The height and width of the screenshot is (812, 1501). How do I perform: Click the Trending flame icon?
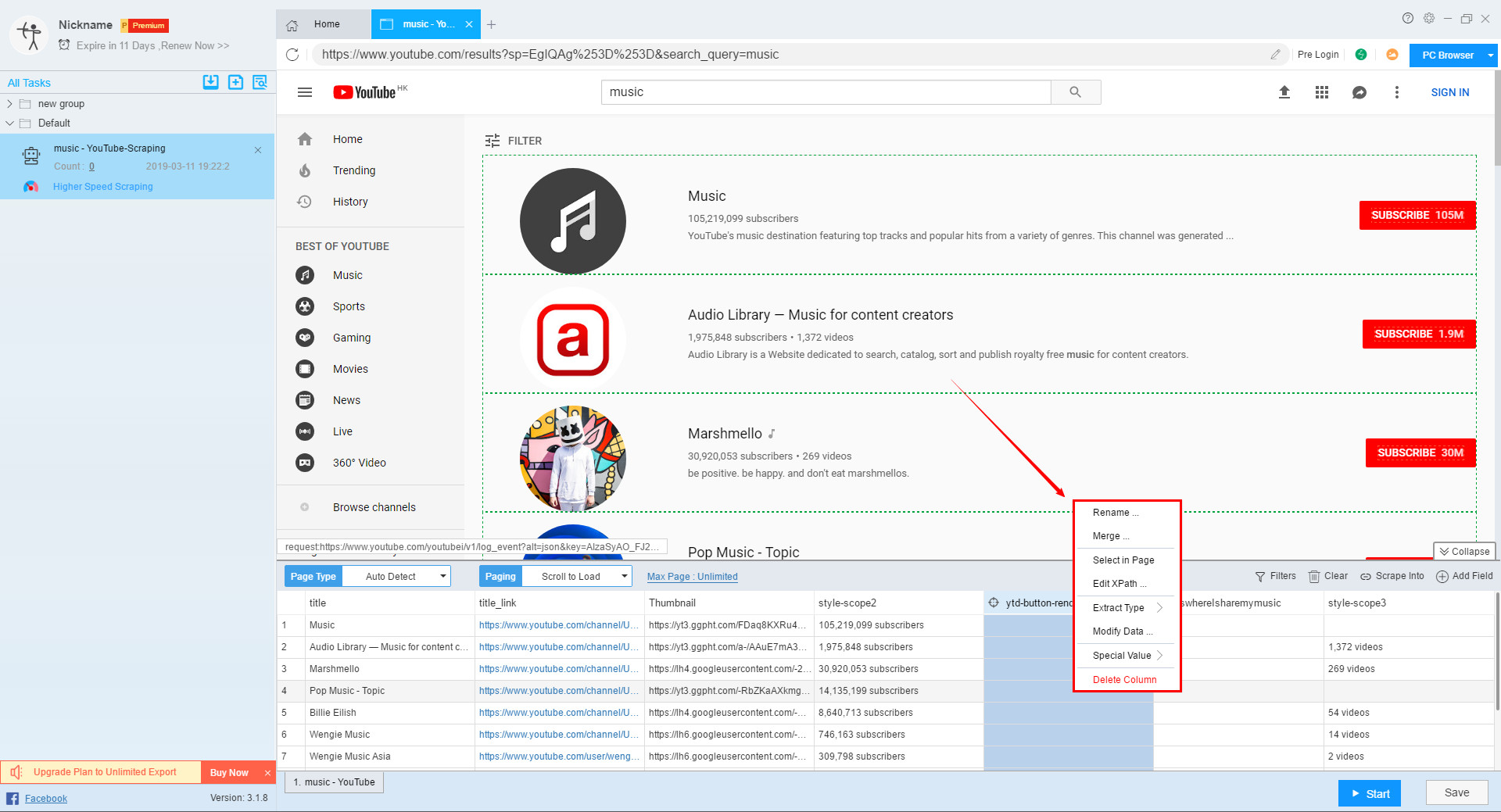(x=305, y=170)
